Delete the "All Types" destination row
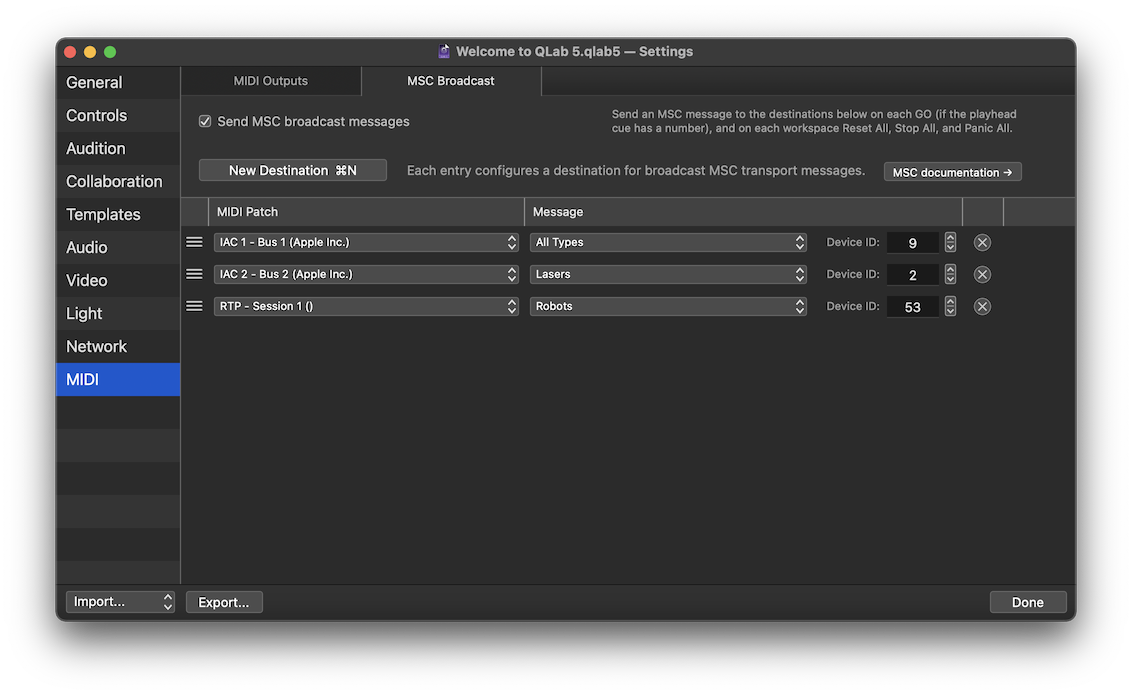Screen dimensions: 1132x695 [x=981, y=241]
